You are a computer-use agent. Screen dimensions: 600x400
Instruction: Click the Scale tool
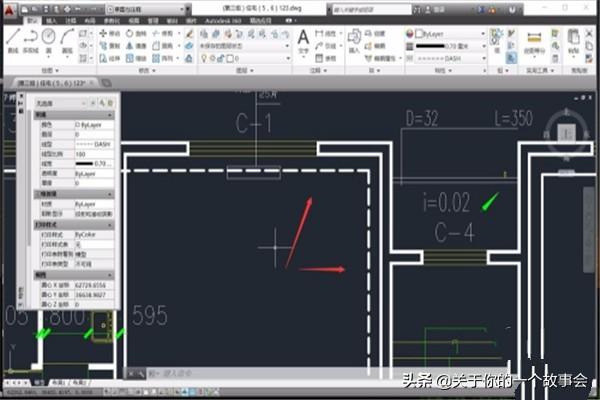coord(136,59)
